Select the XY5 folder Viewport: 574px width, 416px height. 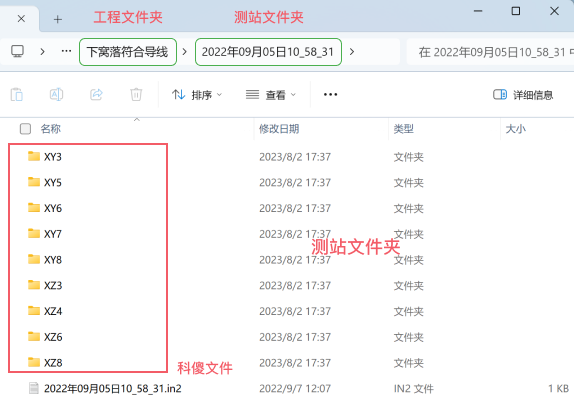tap(53, 182)
